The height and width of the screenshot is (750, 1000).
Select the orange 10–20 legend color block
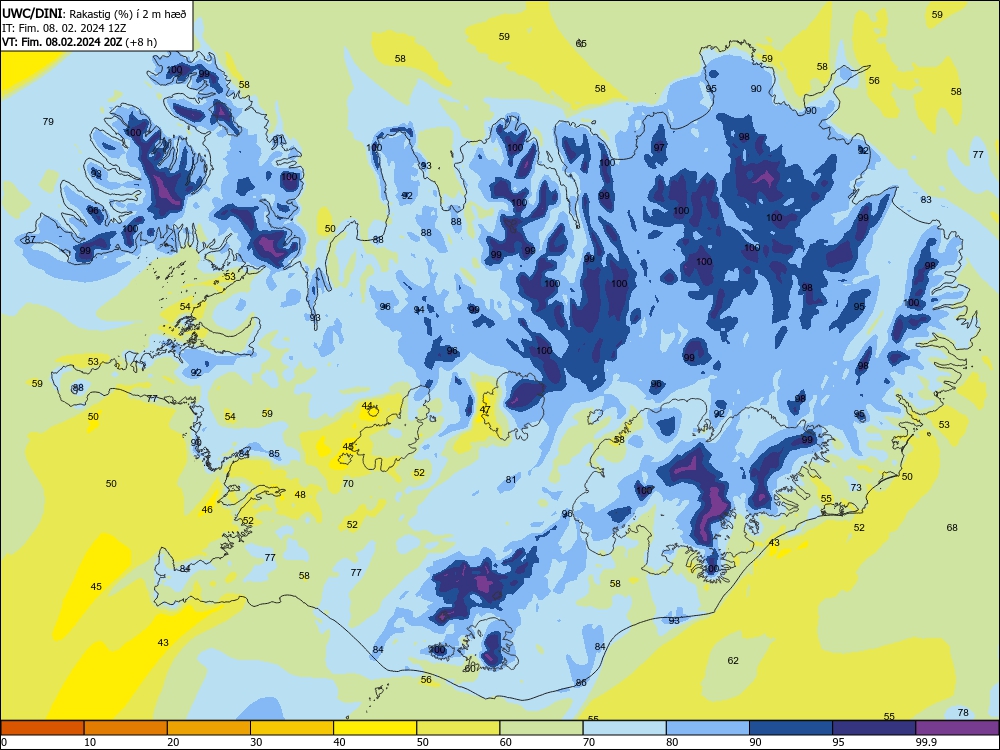point(126,728)
